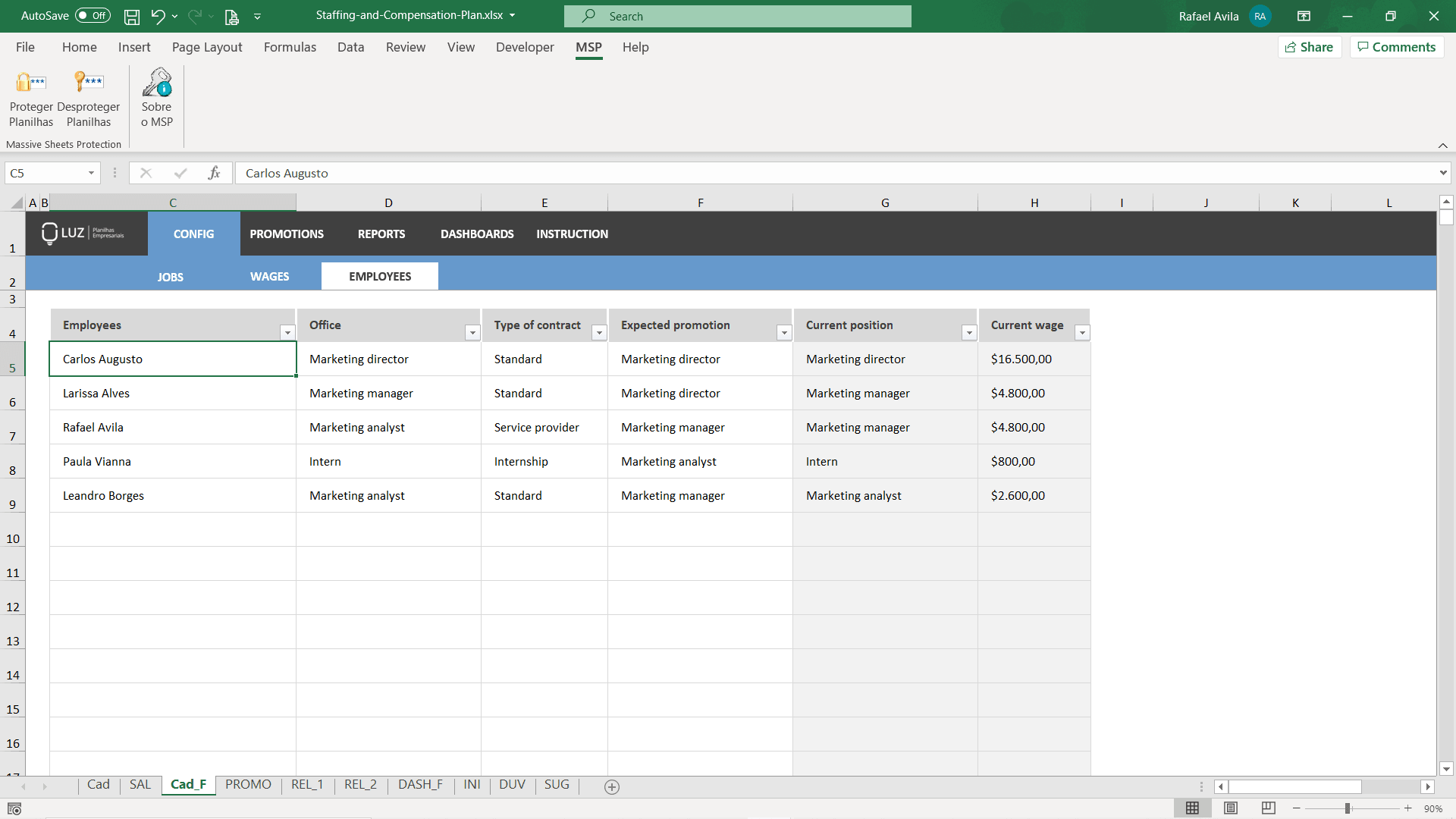Add a new worksheet with the plus icon

click(611, 787)
